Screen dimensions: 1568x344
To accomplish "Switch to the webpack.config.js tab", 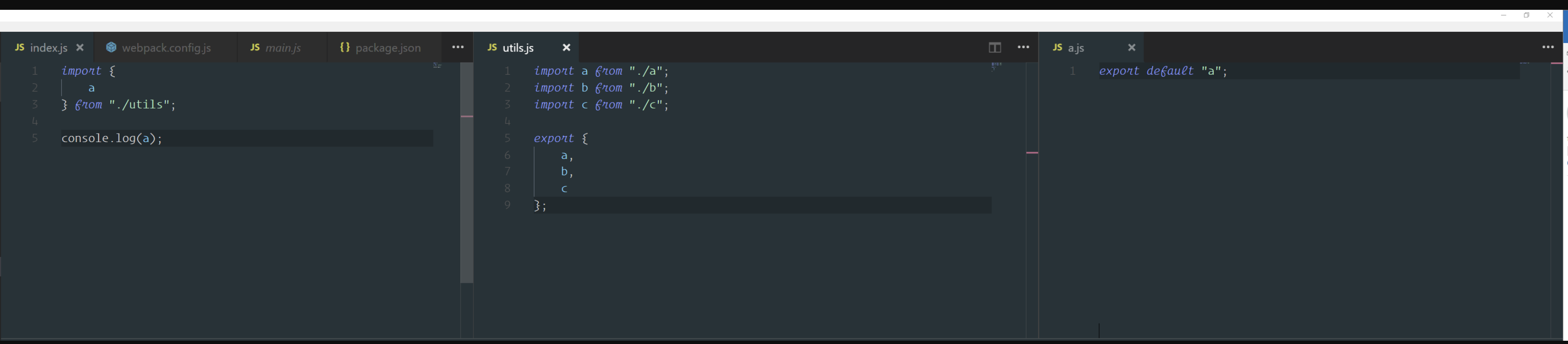I will (x=166, y=48).
